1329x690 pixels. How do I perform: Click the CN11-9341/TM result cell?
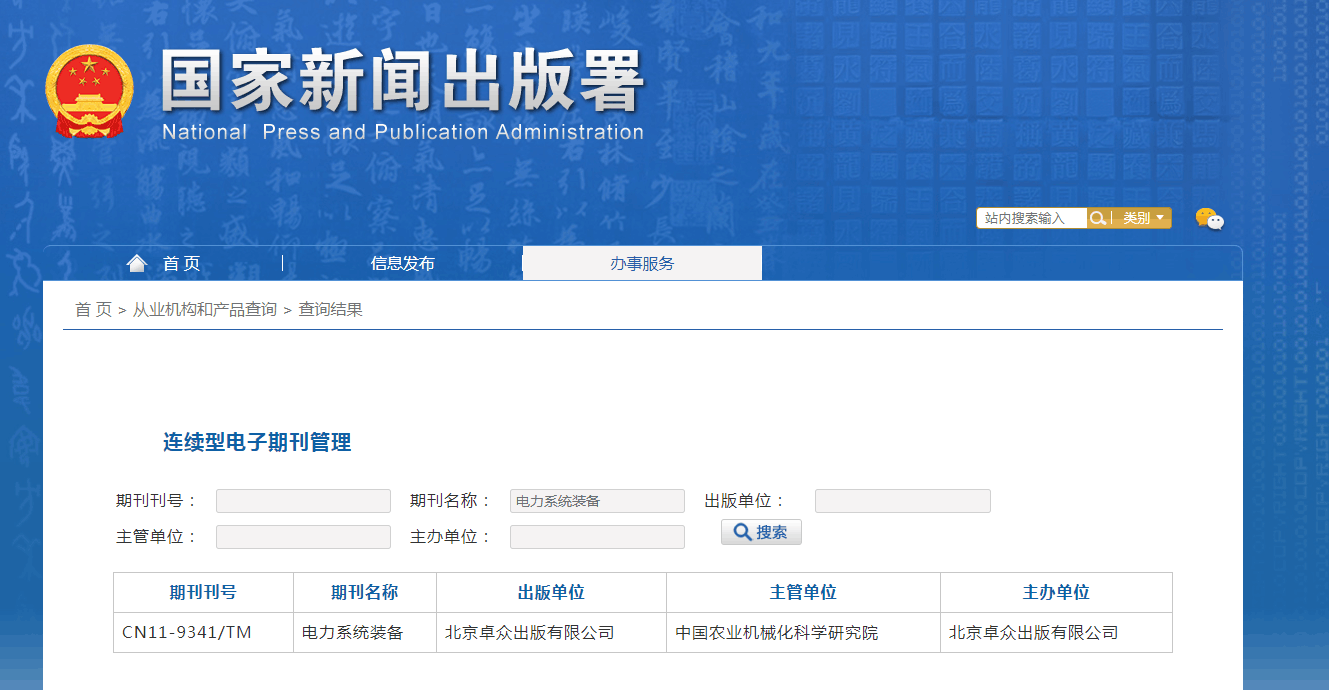tap(187, 633)
